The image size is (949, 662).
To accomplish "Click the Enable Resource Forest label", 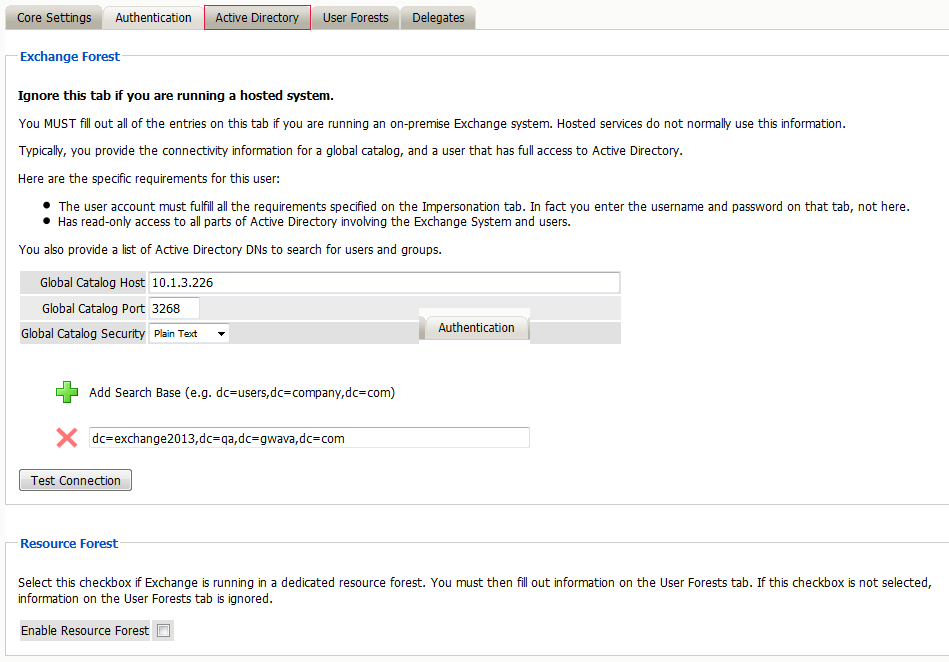I will click(x=85, y=631).
